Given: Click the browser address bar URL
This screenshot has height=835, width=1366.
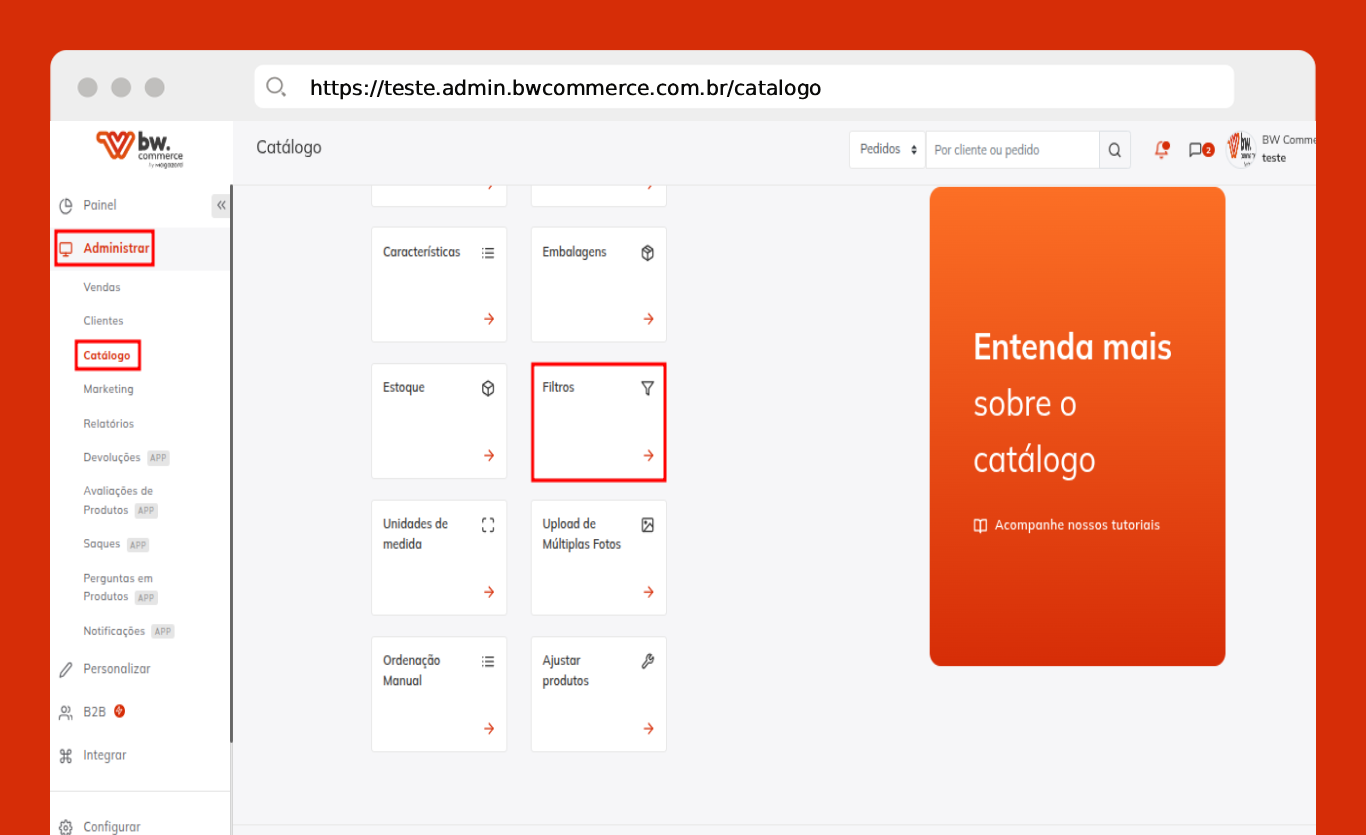Looking at the screenshot, I should (565, 88).
